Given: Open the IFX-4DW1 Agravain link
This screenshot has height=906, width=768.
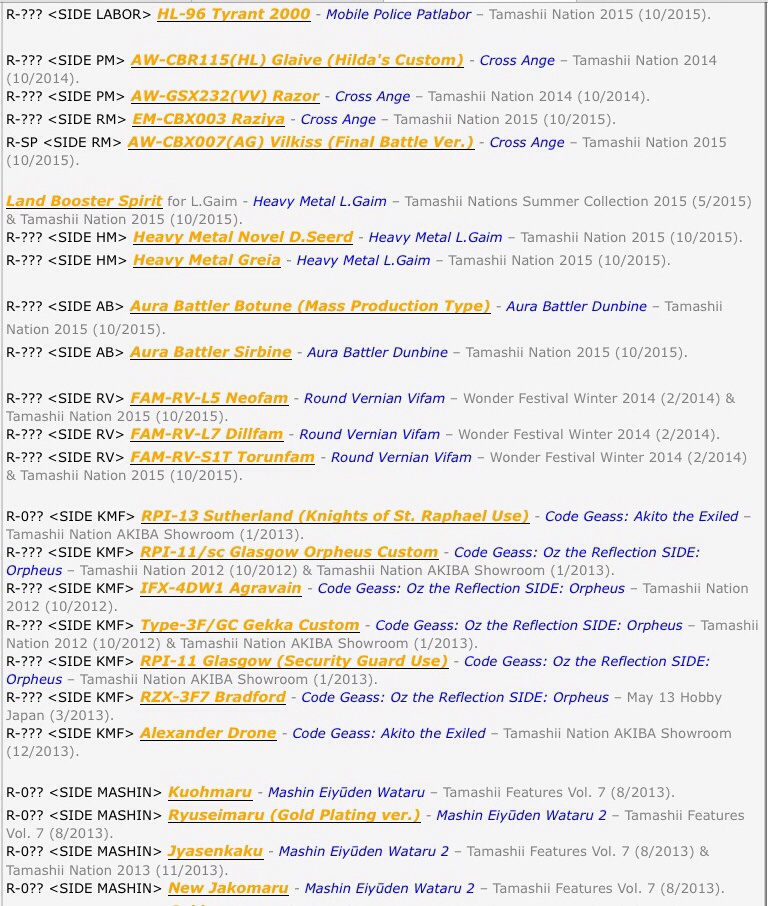Looking at the screenshot, I should [x=221, y=588].
